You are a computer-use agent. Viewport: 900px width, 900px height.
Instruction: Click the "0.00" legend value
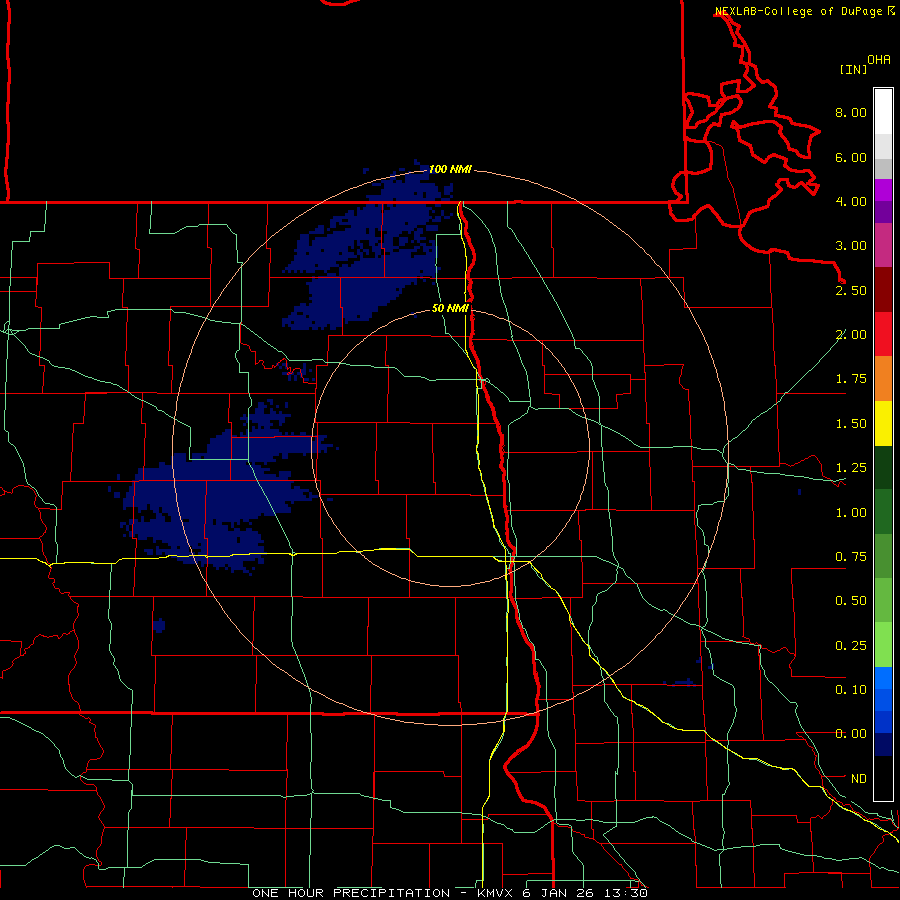[x=851, y=734]
